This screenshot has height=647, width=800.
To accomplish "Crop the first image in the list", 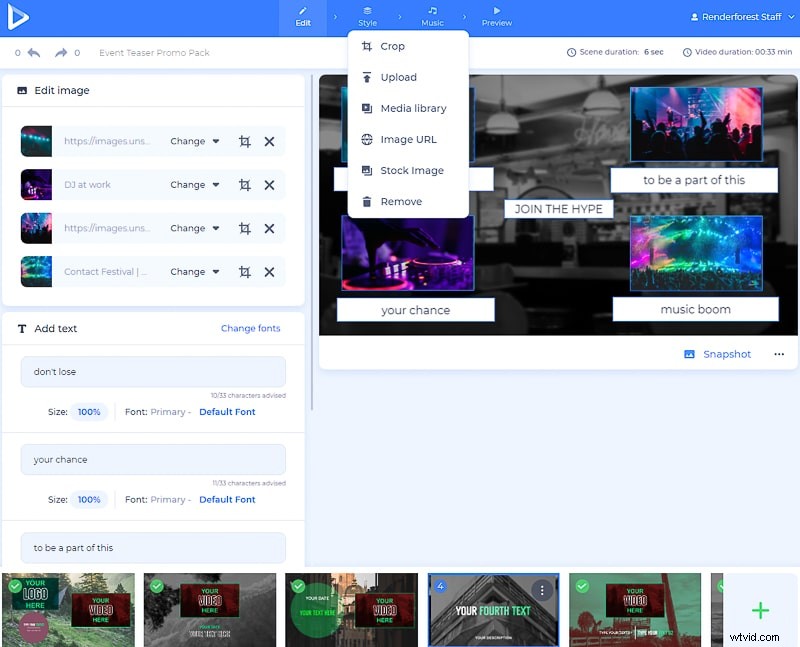I will point(244,142).
